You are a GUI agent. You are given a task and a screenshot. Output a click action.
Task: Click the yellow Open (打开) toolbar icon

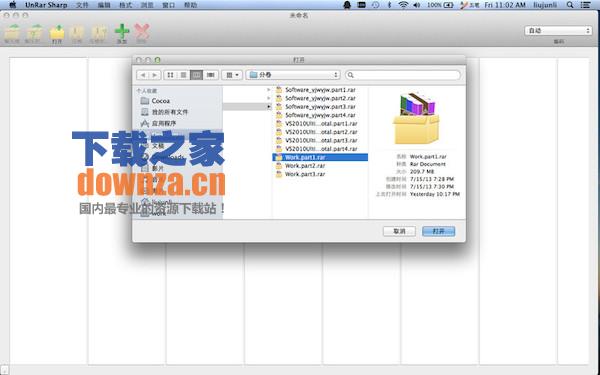coord(57,33)
